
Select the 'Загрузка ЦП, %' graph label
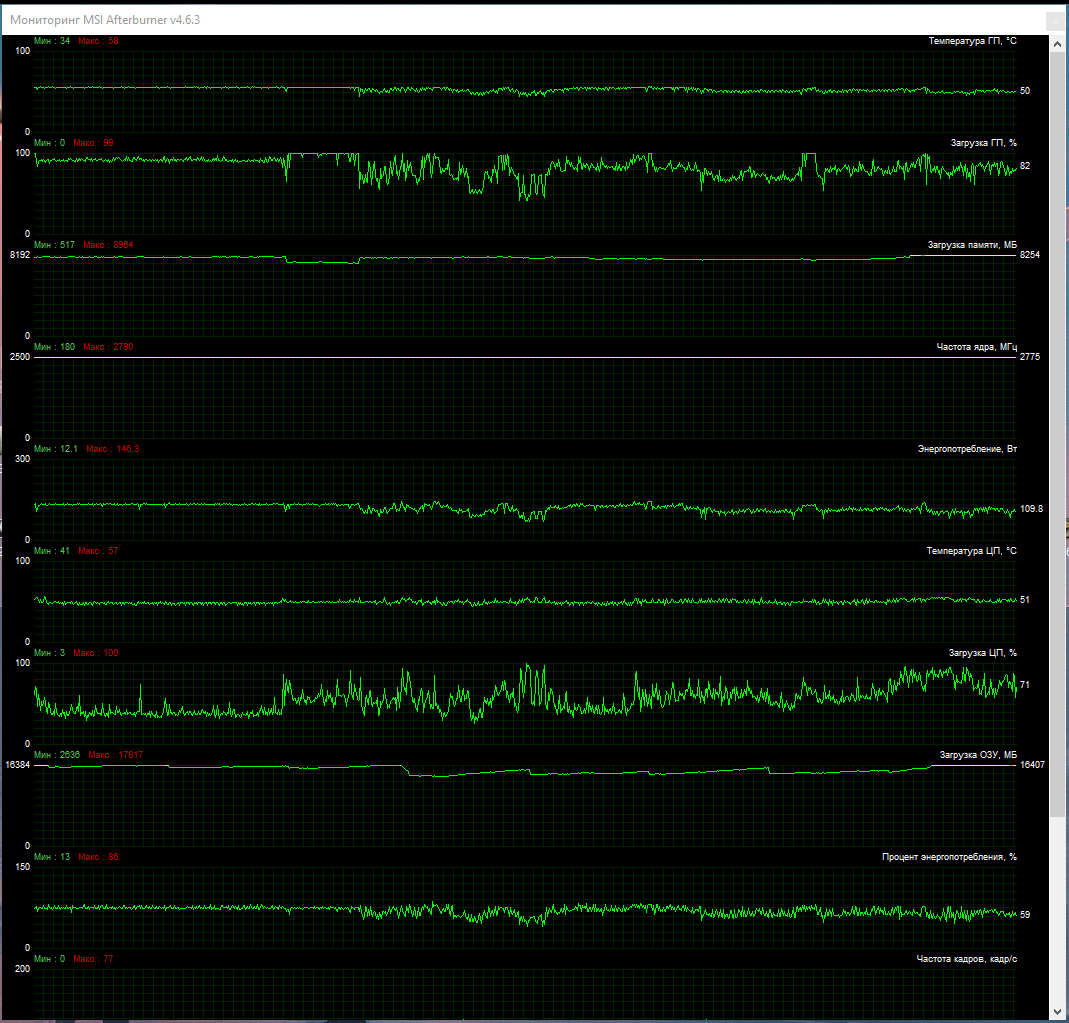coord(982,653)
